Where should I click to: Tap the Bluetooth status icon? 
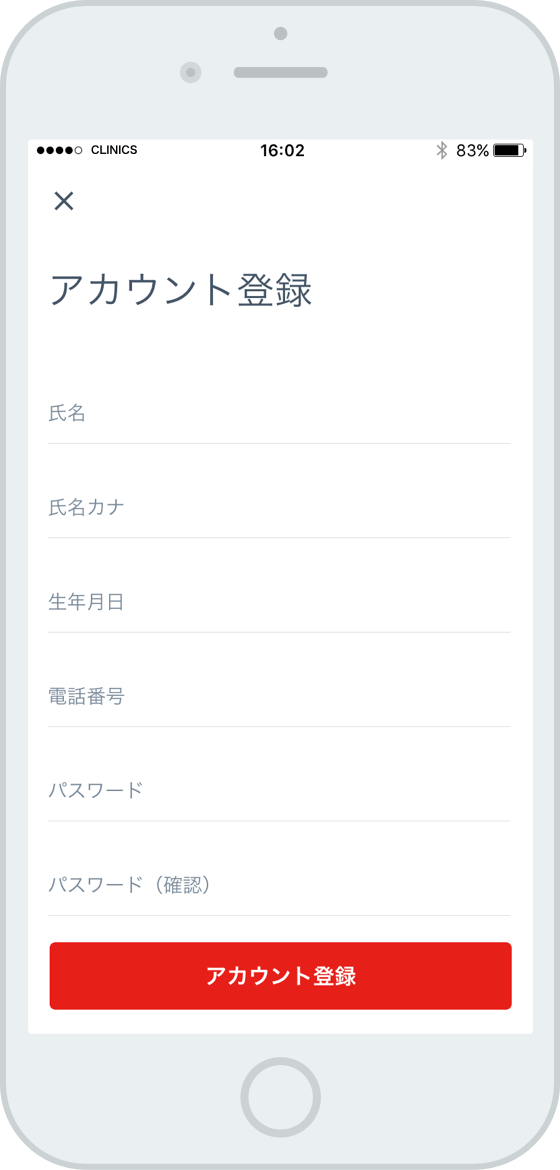pyautogui.click(x=441, y=151)
